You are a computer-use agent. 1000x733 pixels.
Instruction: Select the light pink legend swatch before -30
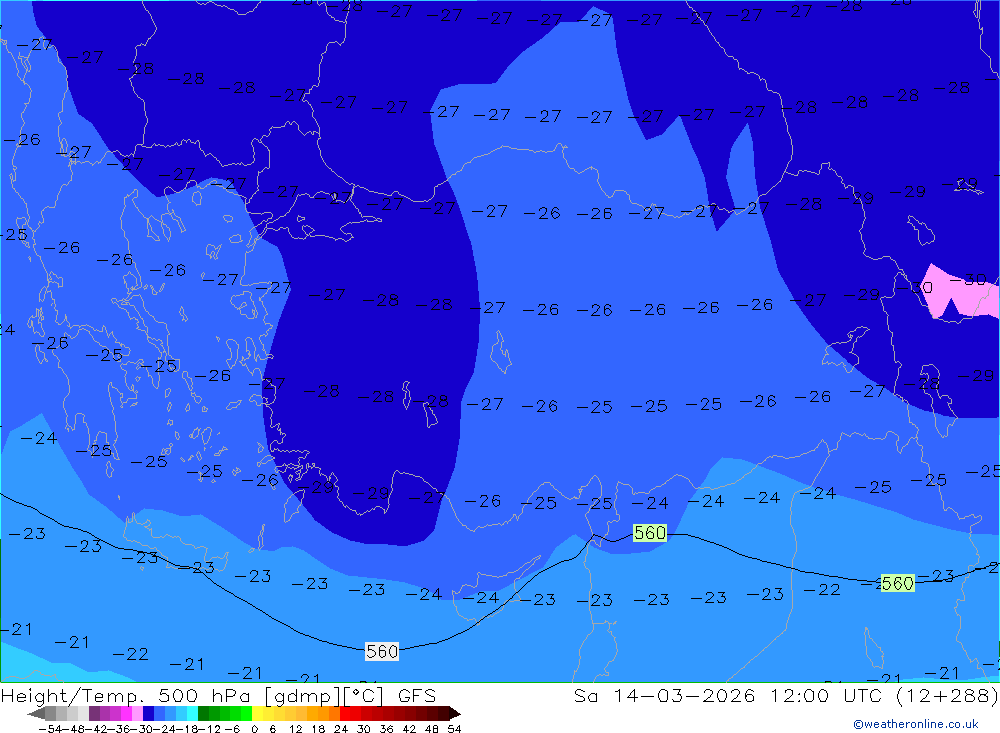[x=137, y=713]
